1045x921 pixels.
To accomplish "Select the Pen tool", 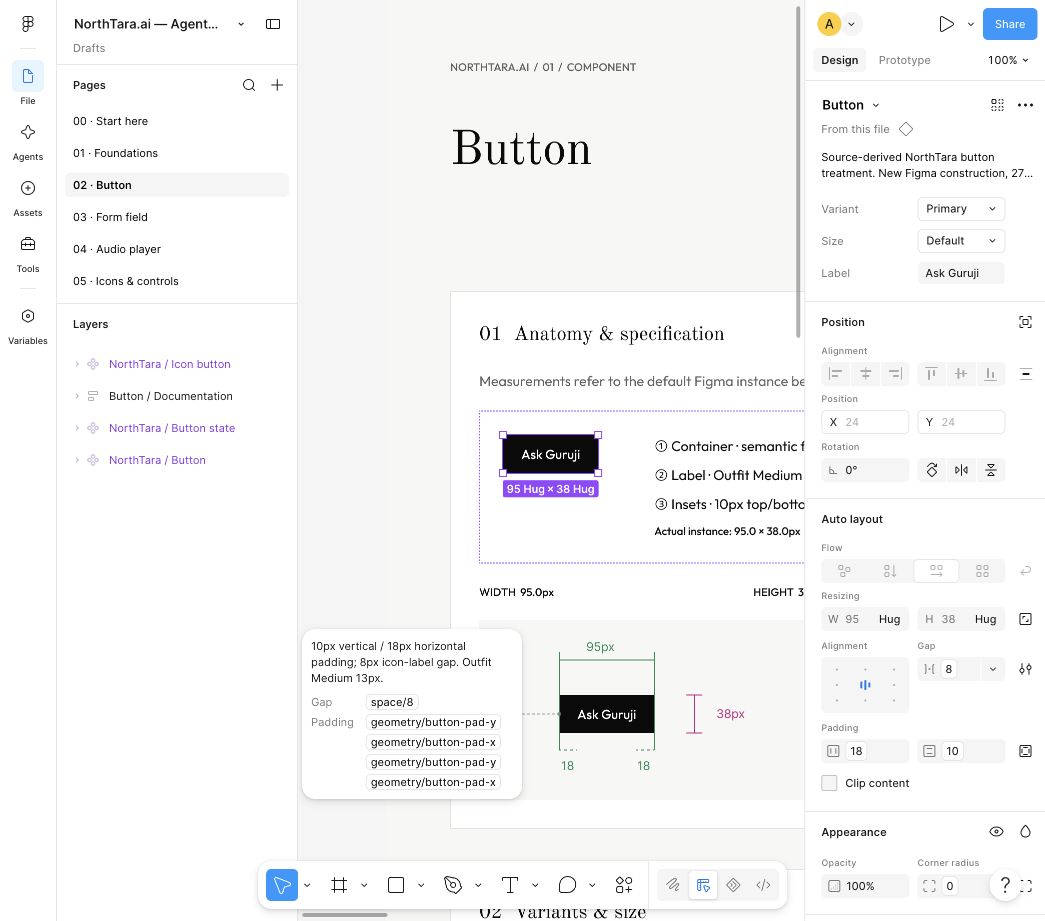I will [x=453, y=885].
